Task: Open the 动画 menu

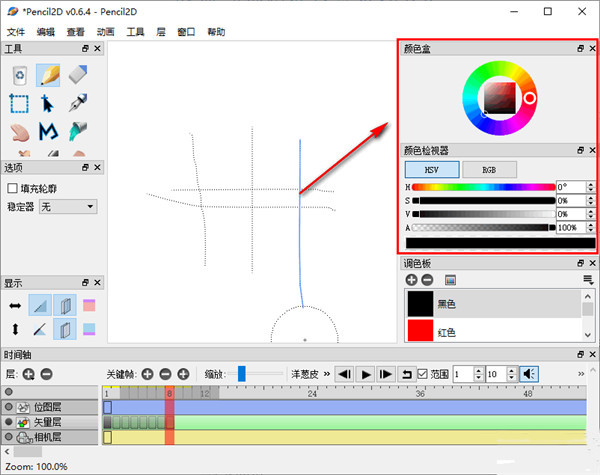Action: click(x=105, y=32)
